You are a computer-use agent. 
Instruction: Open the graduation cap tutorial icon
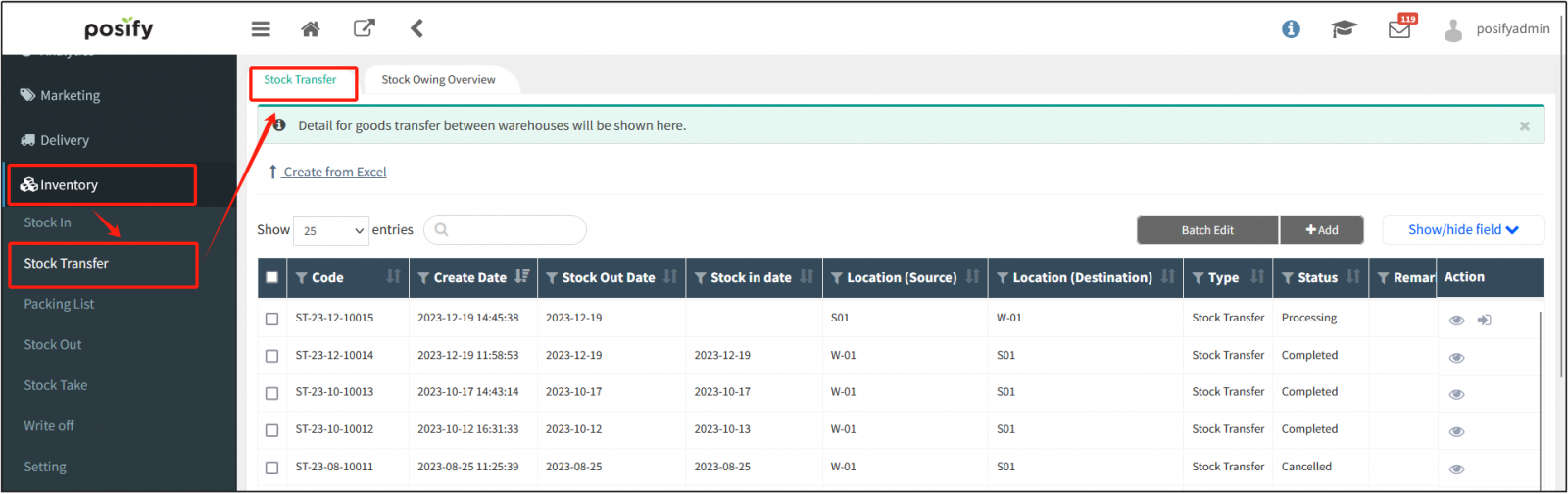coord(1344,29)
